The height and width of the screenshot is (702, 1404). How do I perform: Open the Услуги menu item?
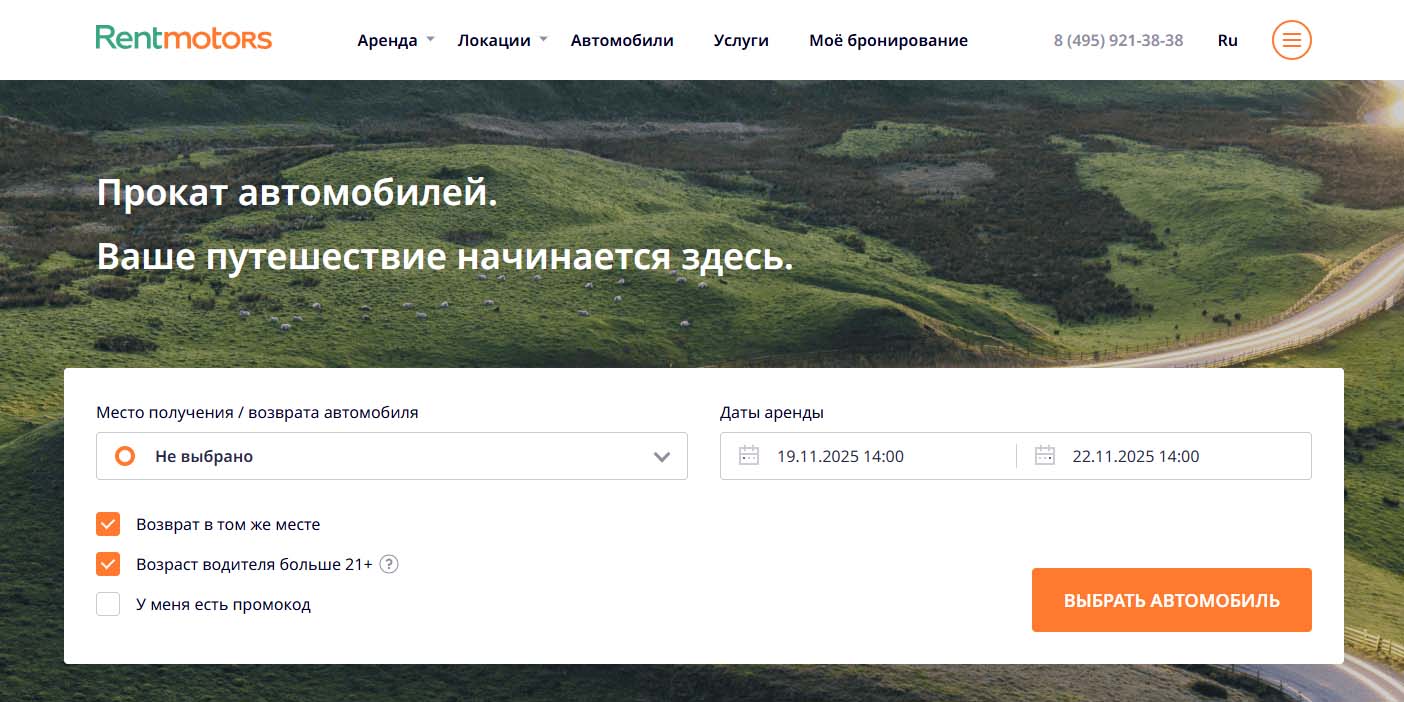[x=741, y=40]
